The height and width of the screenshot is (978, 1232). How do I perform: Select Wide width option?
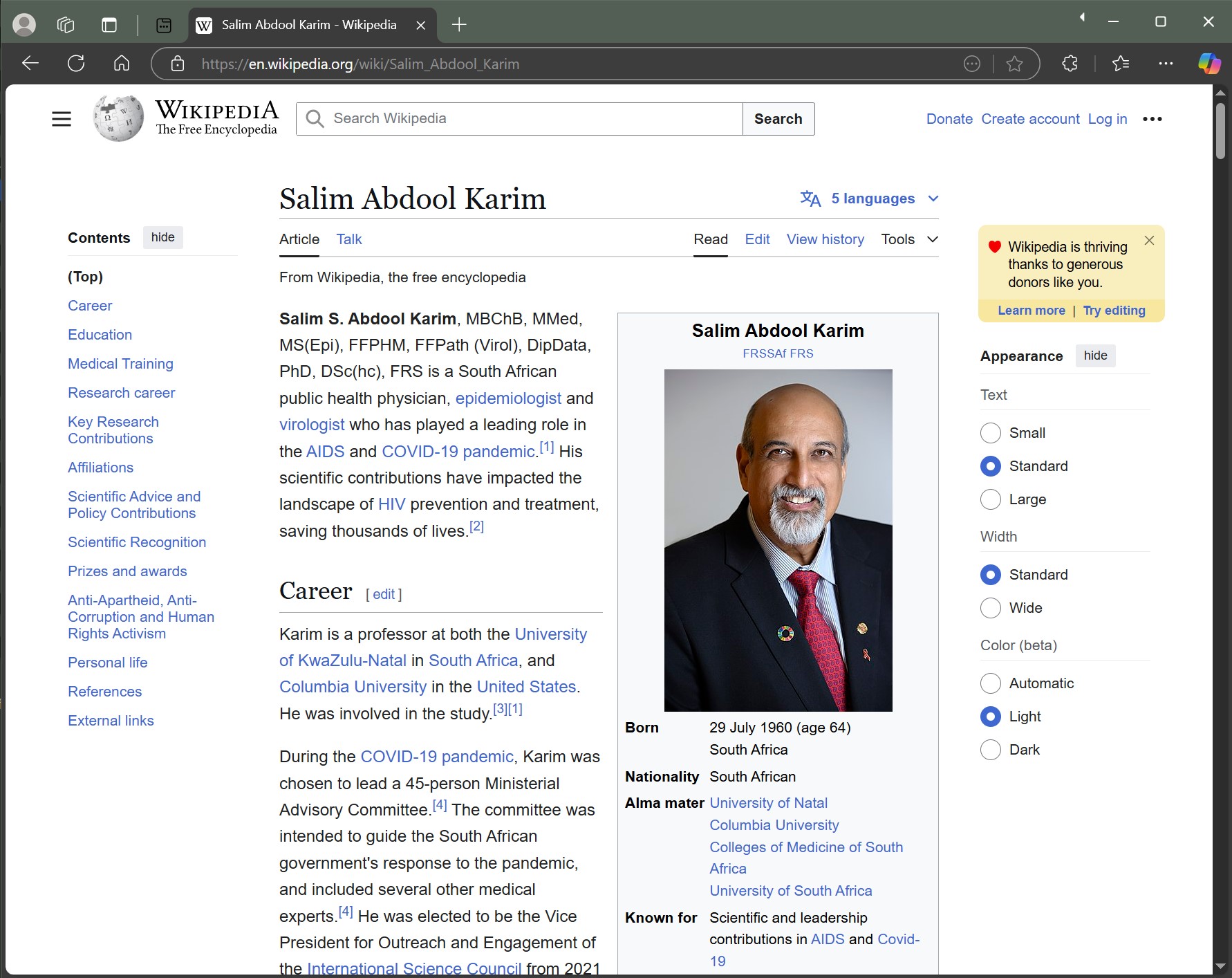click(991, 608)
